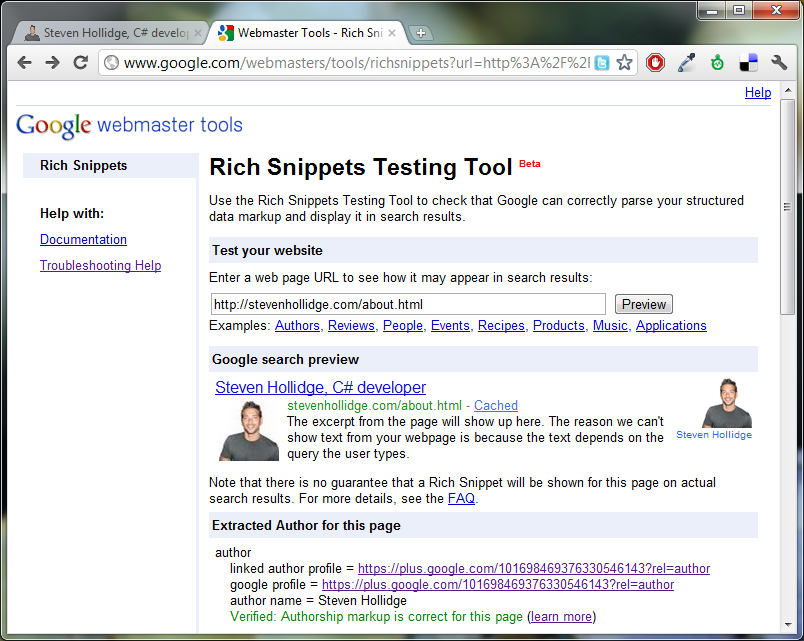Bookmark this page with the star icon

tap(624, 63)
